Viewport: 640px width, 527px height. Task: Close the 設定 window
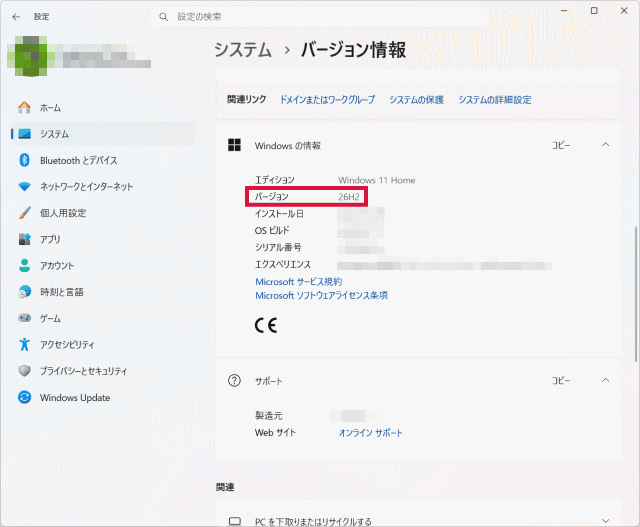tap(624, 11)
